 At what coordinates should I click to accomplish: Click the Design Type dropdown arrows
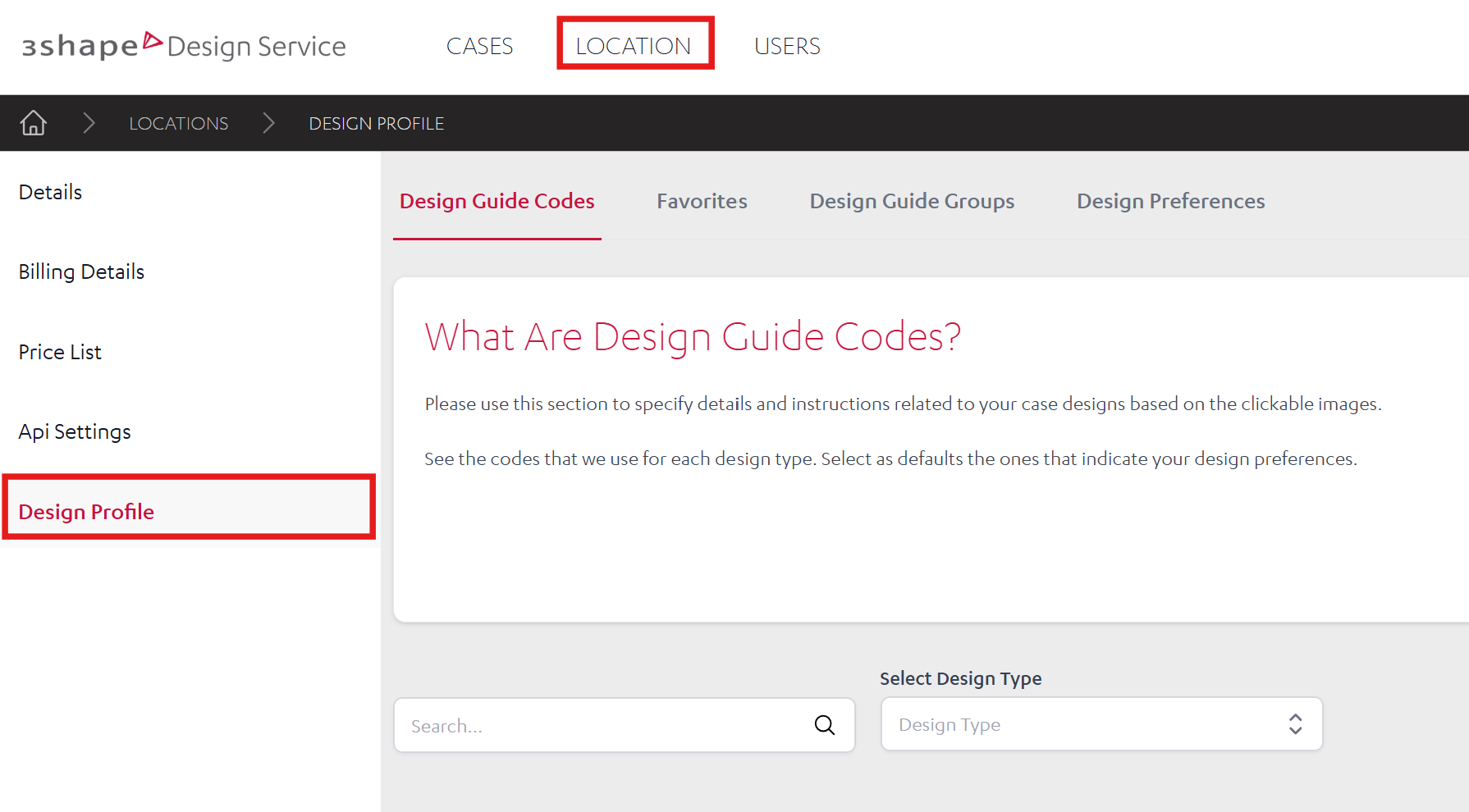pyautogui.click(x=1295, y=724)
